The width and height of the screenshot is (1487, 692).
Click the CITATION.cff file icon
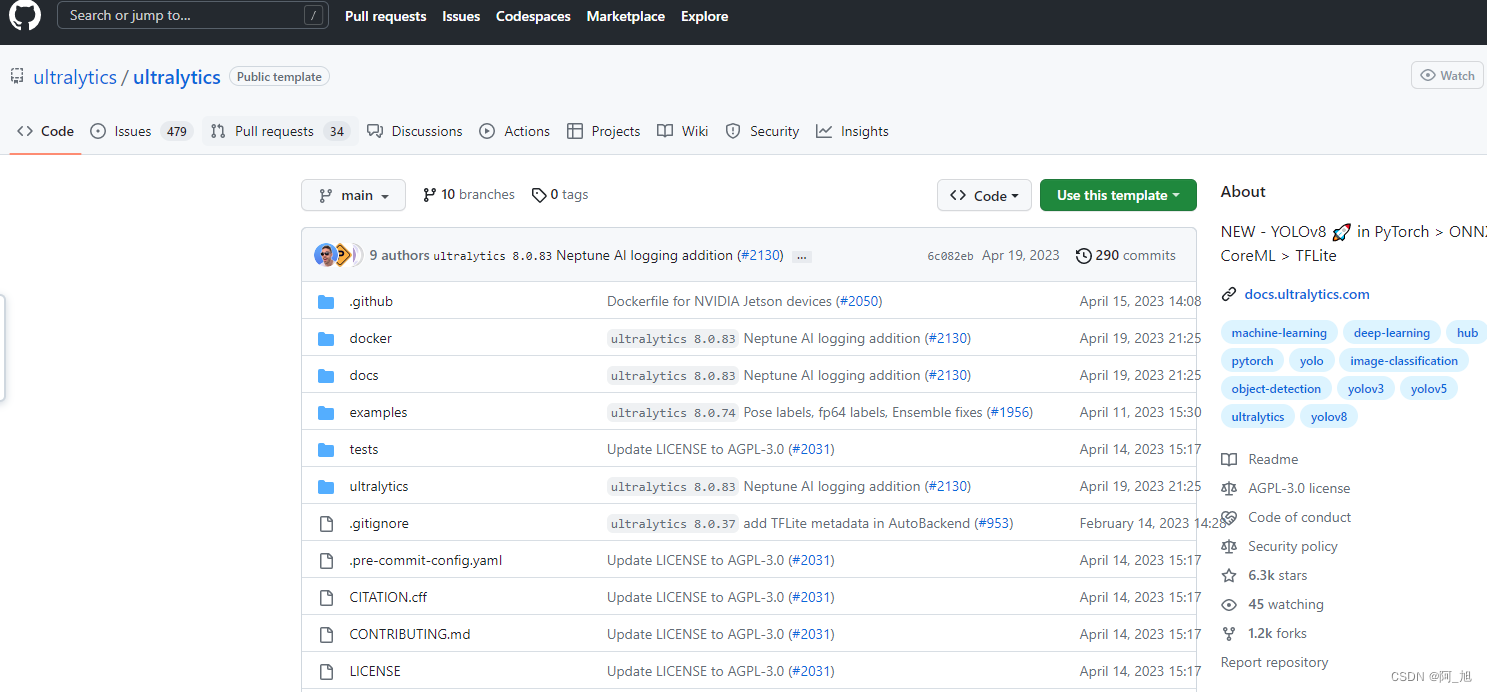(x=325, y=598)
